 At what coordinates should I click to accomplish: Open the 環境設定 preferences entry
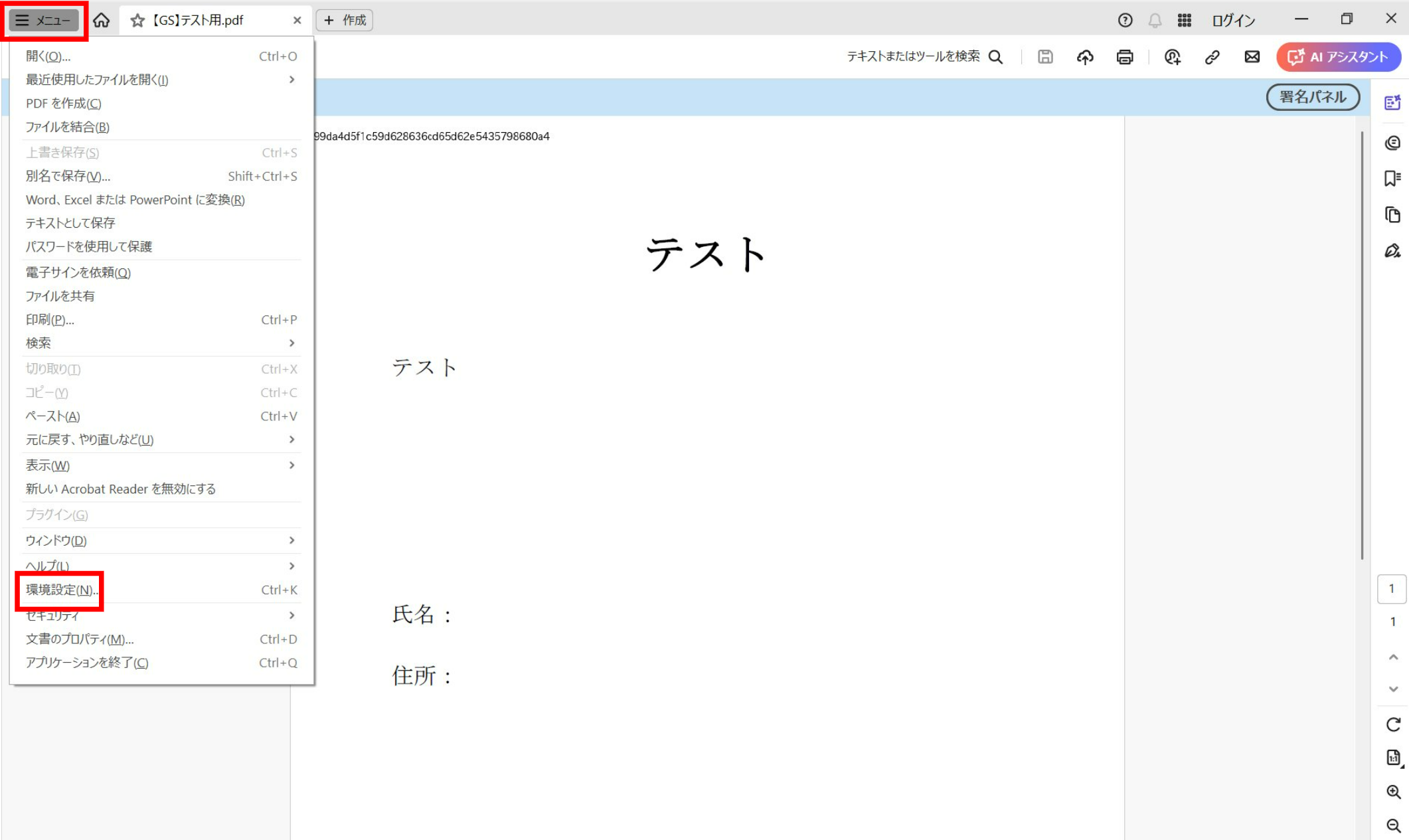coord(58,590)
